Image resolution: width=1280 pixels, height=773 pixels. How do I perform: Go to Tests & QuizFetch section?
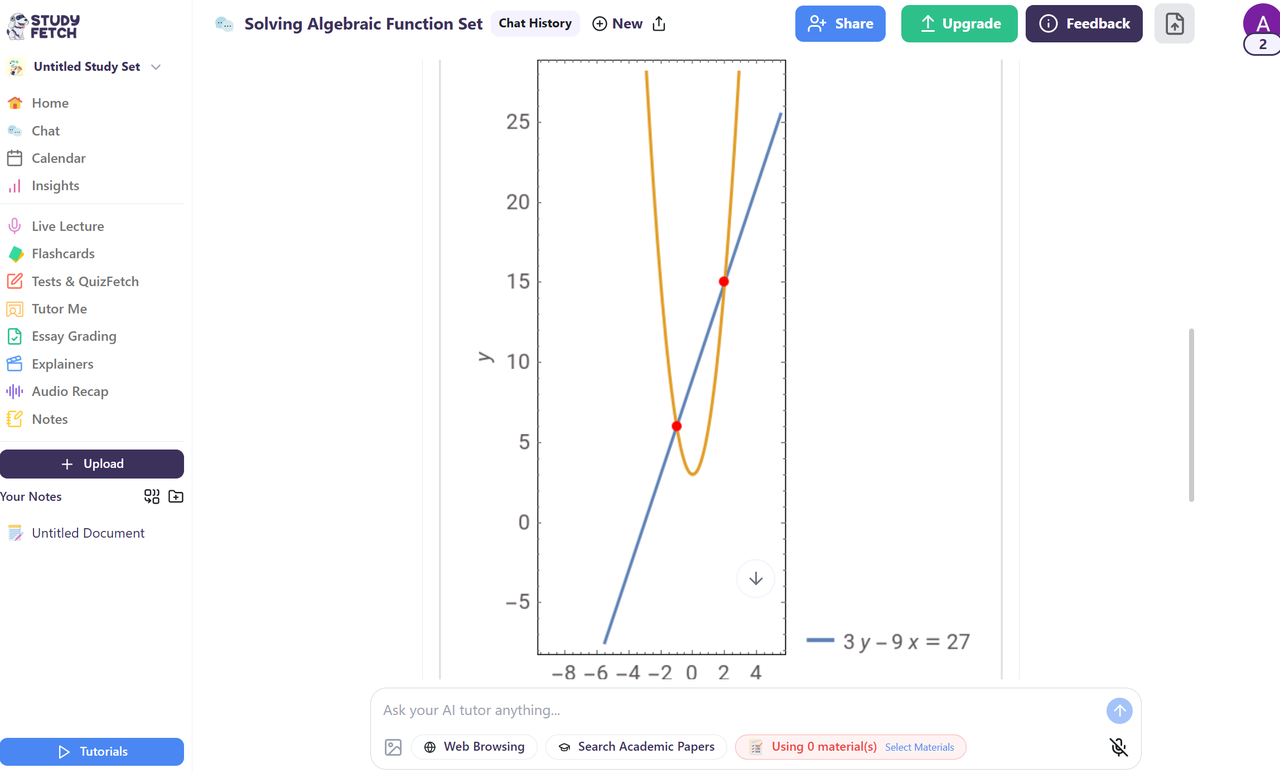[85, 282]
